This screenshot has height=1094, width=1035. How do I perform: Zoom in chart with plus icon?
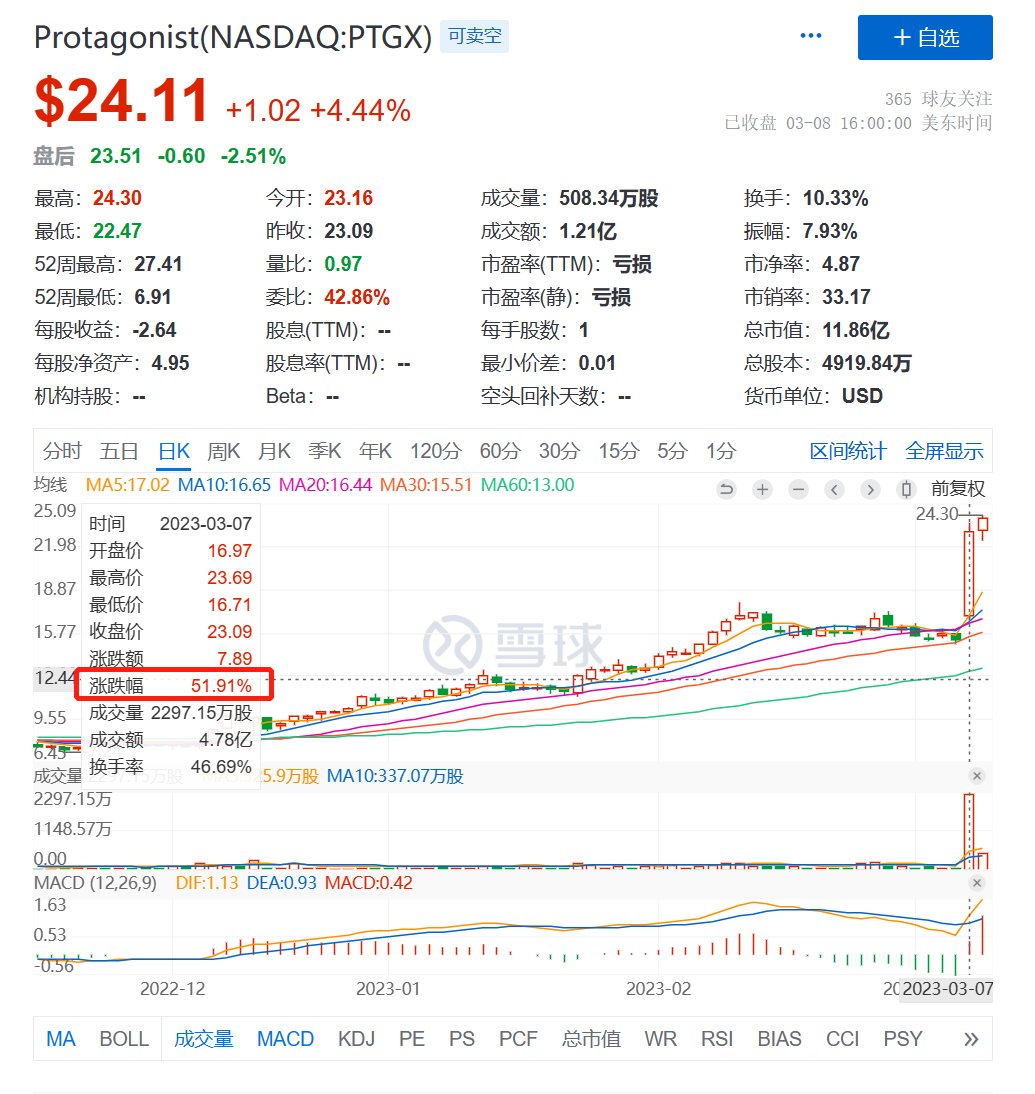click(x=762, y=490)
